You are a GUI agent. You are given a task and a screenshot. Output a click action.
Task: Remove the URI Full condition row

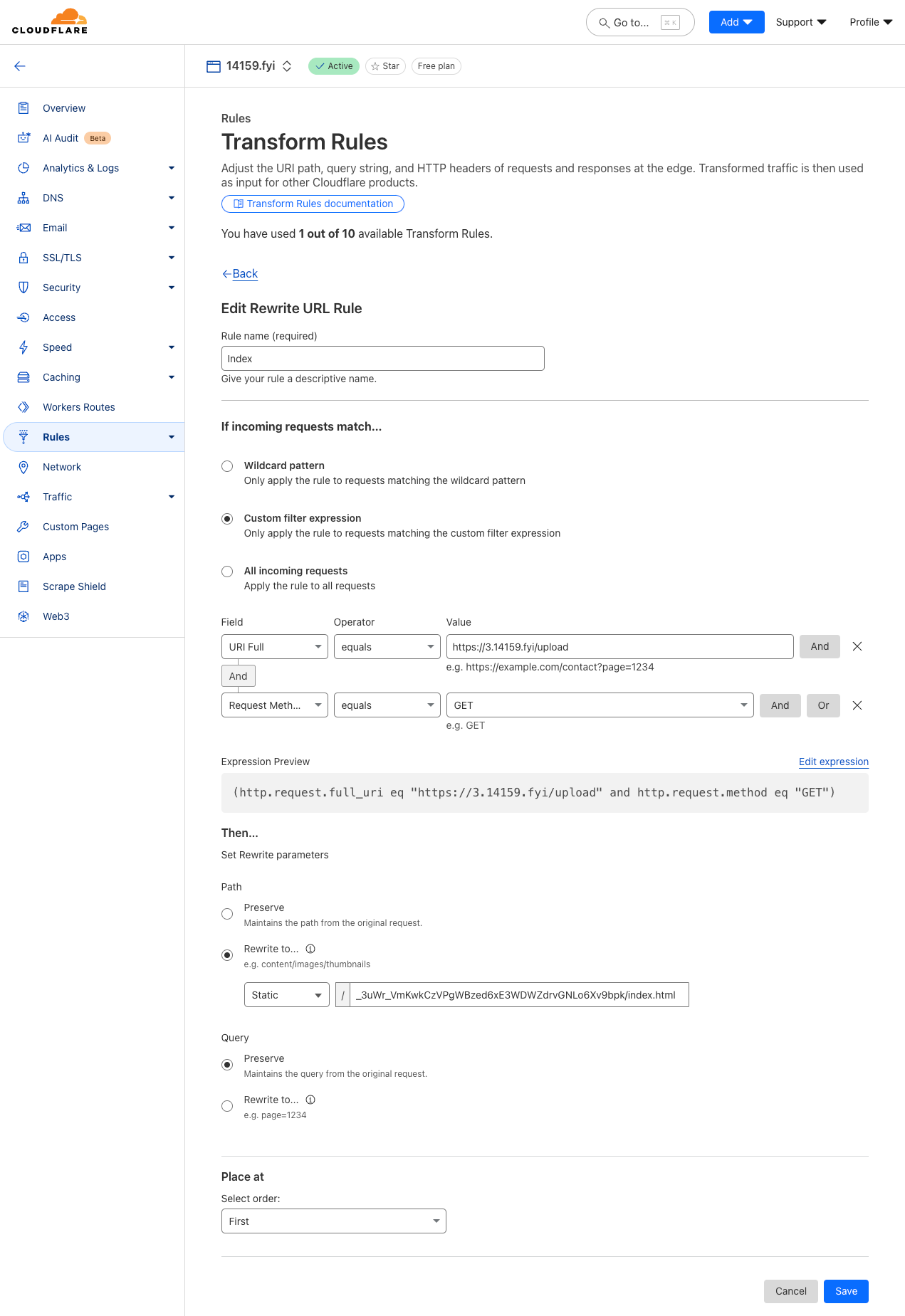(857, 646)
